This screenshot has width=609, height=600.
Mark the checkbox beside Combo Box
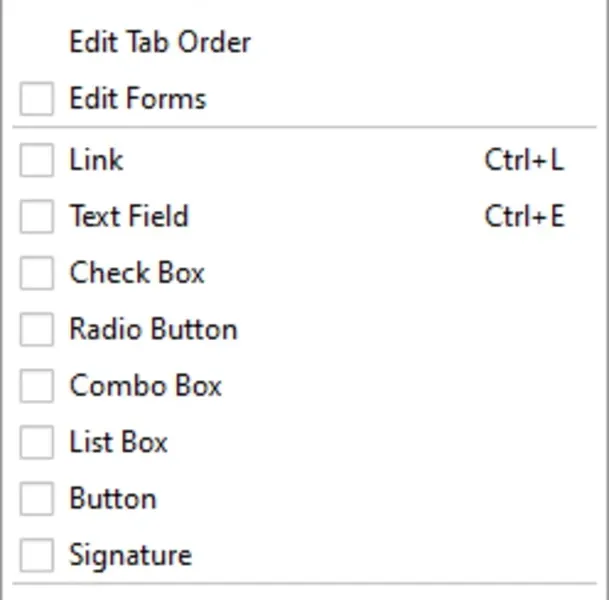point(37,386)
